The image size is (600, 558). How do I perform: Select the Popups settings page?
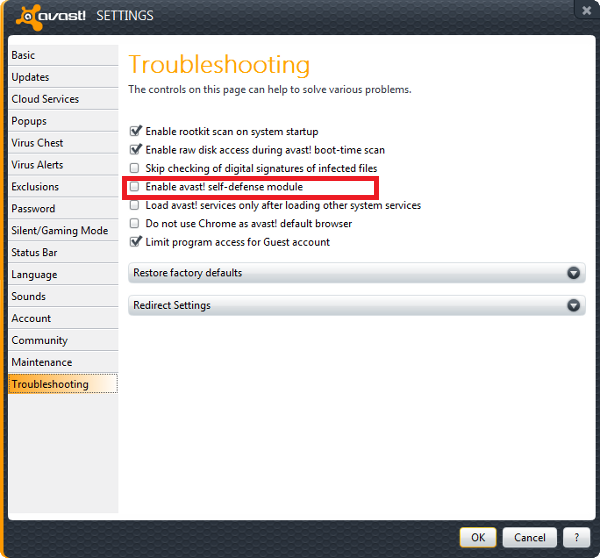tap(63, 121)
